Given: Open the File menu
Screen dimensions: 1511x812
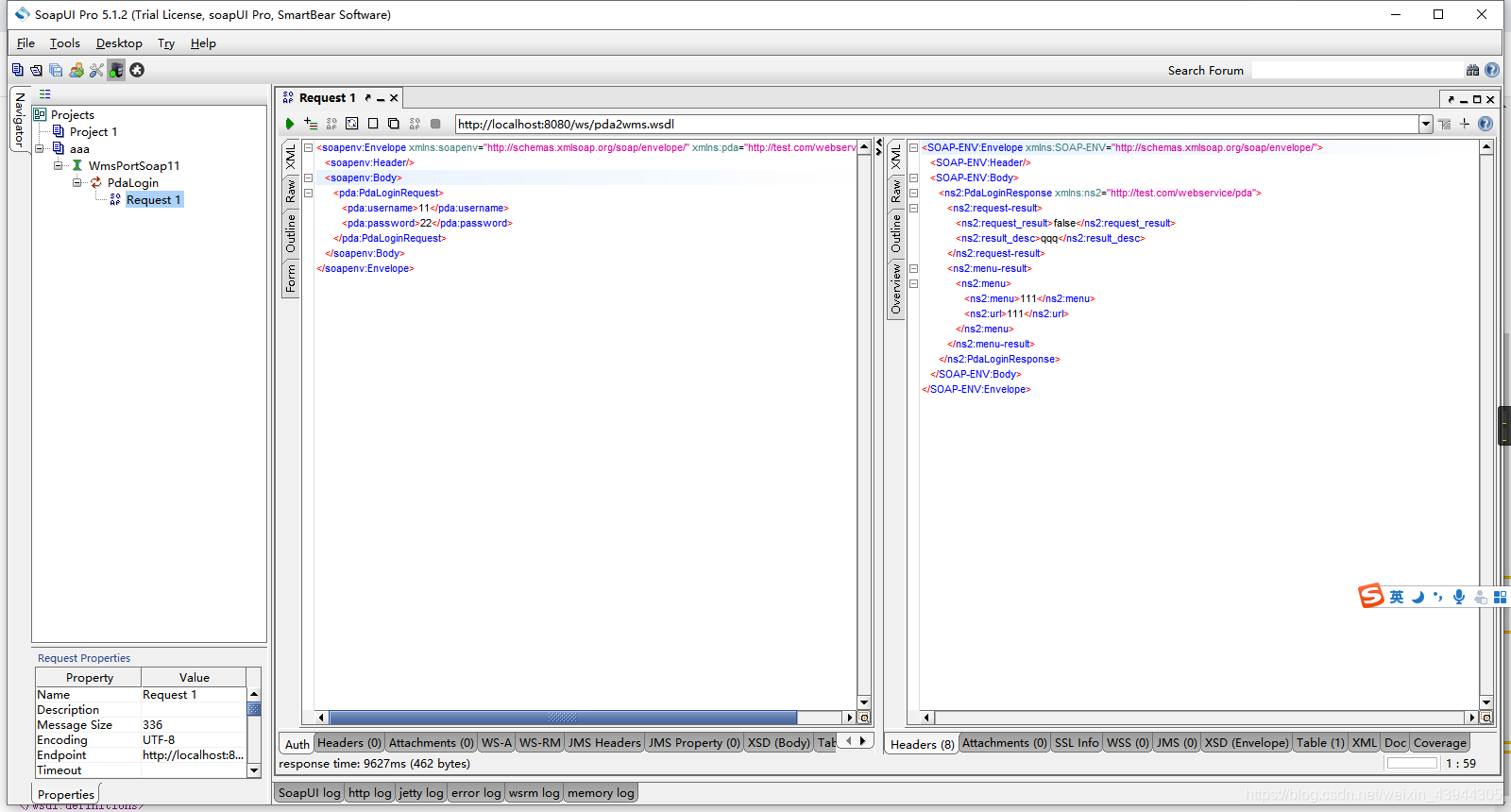Looking at the screenshot, I should pyautogui.click(x=25, y=43).
